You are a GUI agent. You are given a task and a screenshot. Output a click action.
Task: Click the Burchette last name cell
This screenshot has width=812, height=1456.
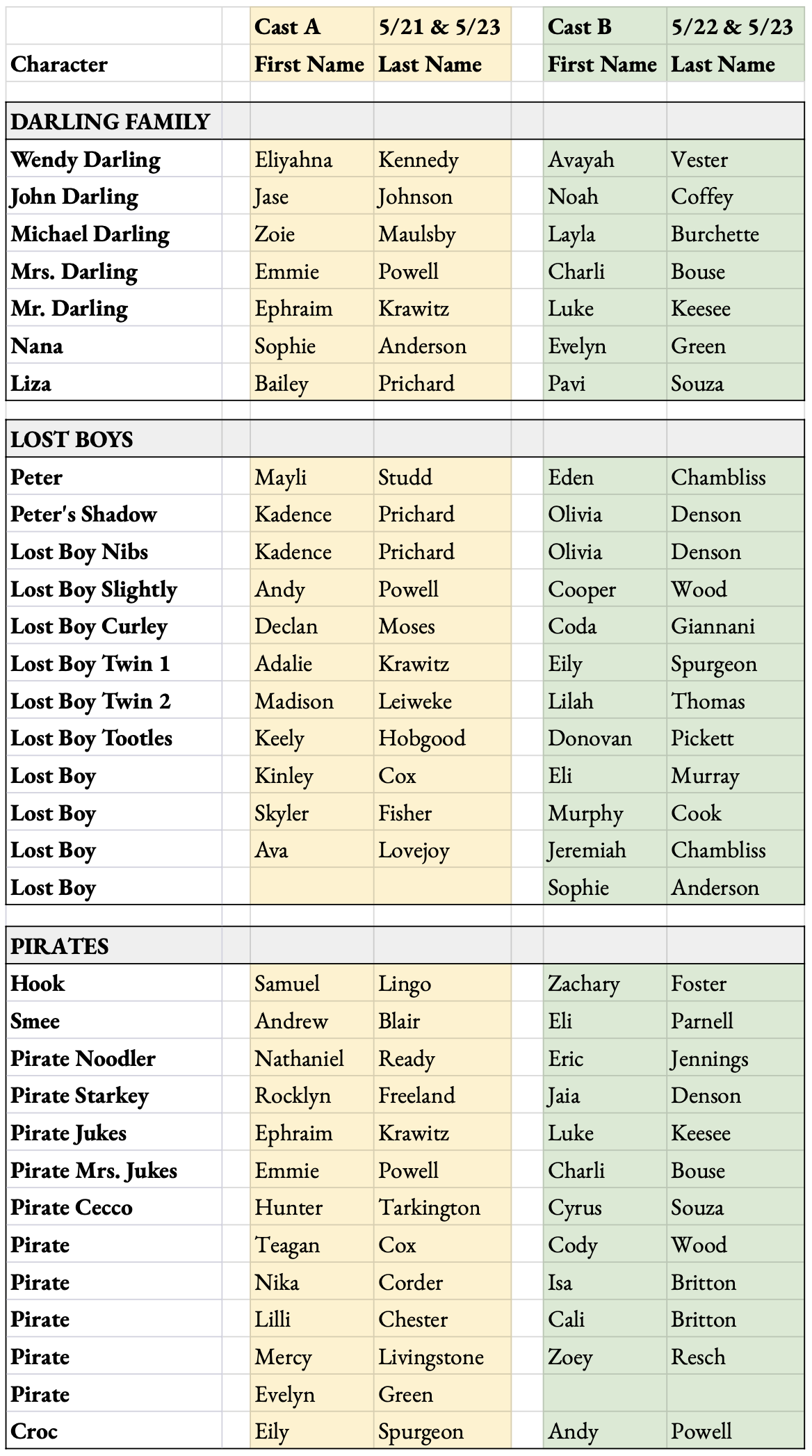tap(715, 234)
